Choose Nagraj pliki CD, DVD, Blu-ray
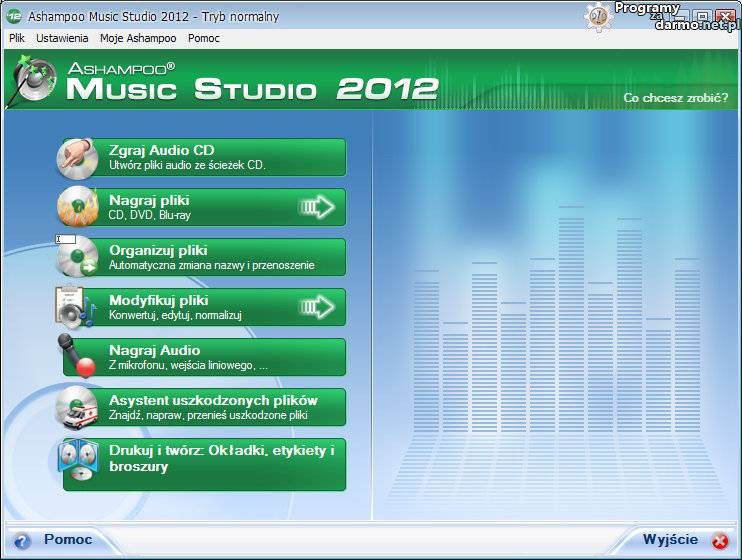This screenshot has width=742, height=560. (x=204, y=207)
